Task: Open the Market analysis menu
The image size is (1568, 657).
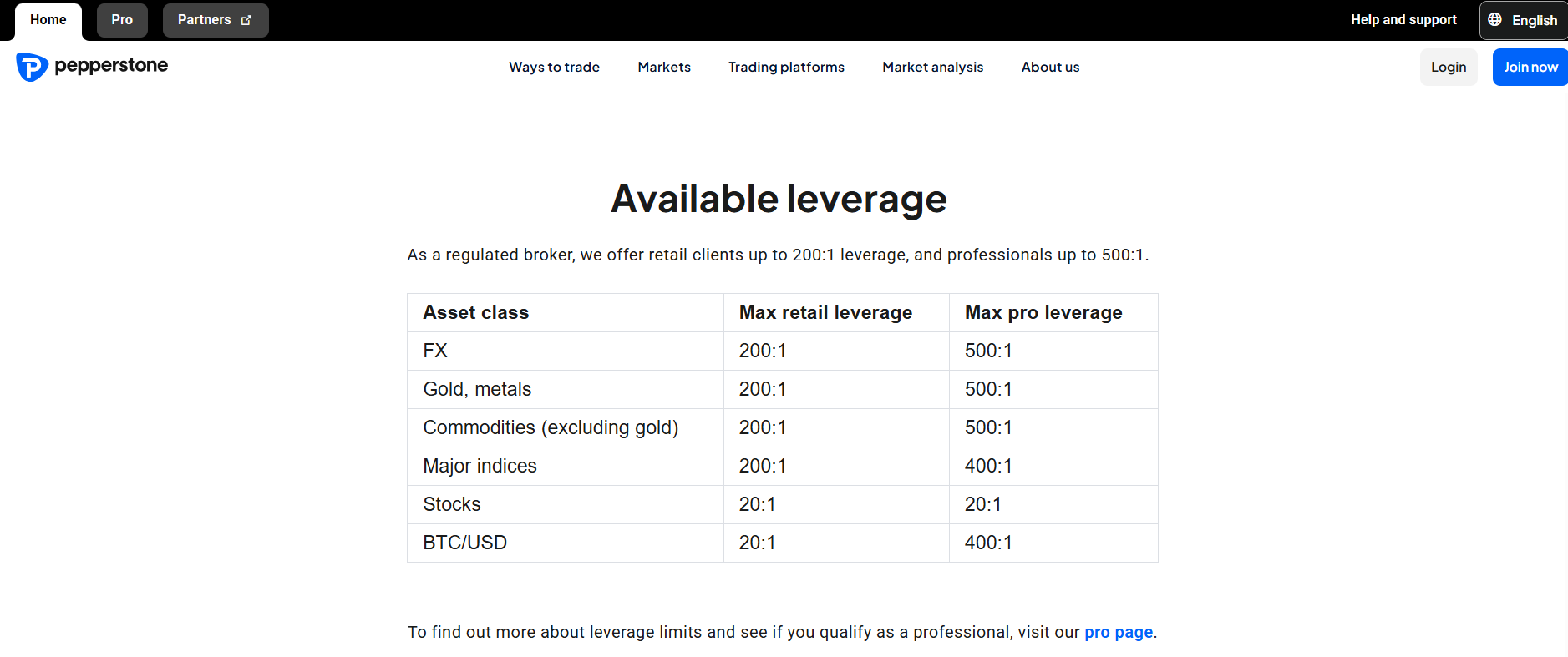Action: 932,68
